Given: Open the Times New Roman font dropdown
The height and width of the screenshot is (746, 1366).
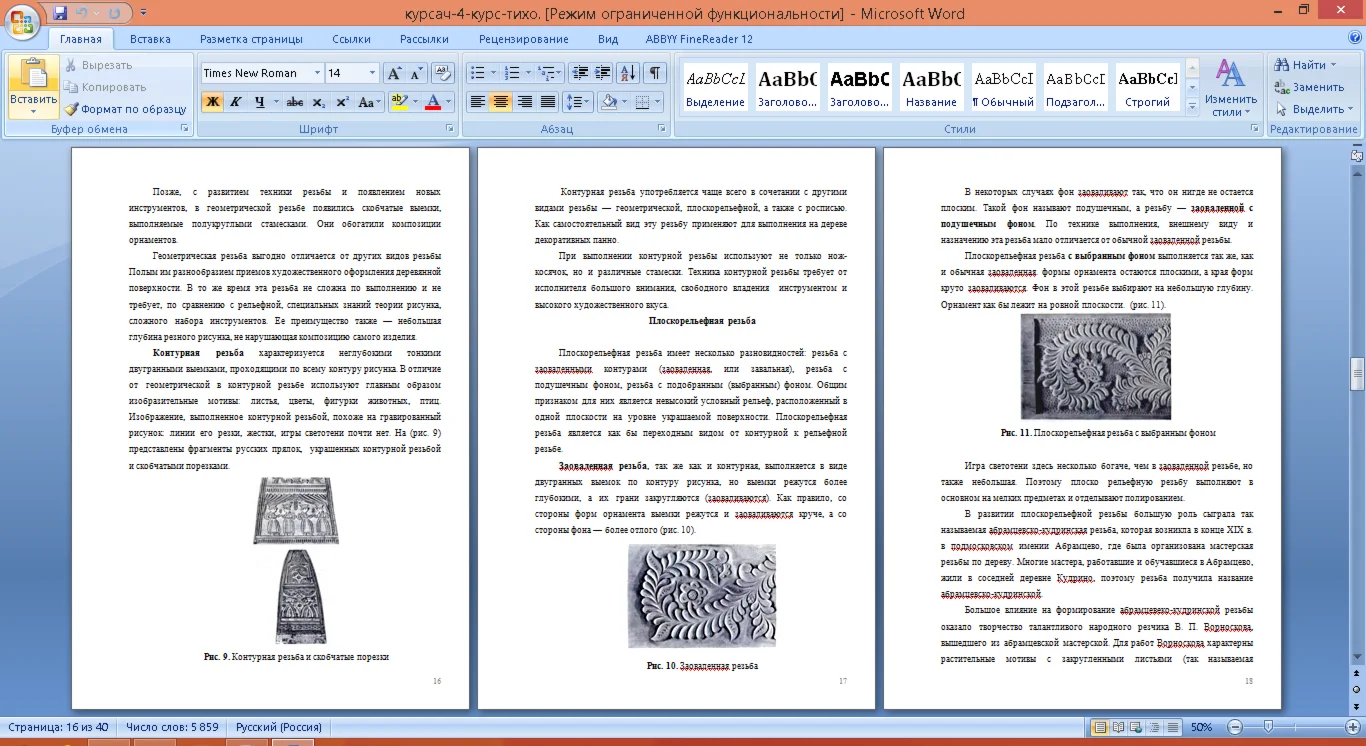Looking at the screenshot, I should point(317,73).
